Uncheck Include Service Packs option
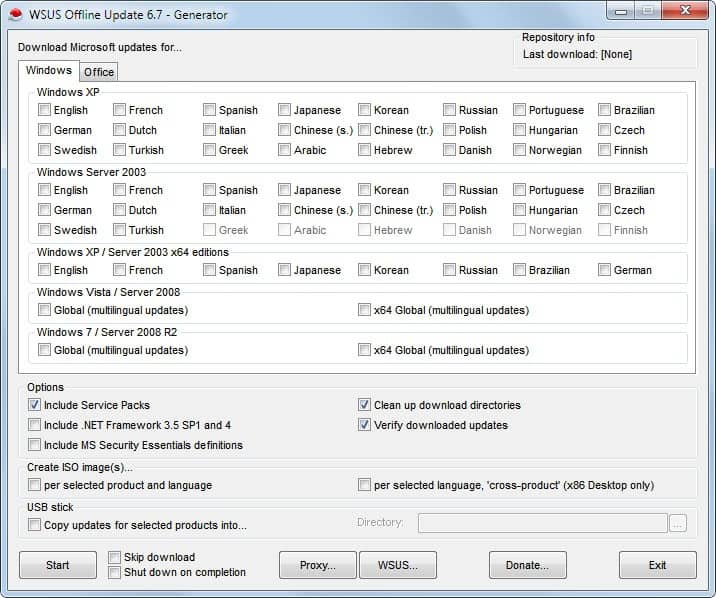 36,405
